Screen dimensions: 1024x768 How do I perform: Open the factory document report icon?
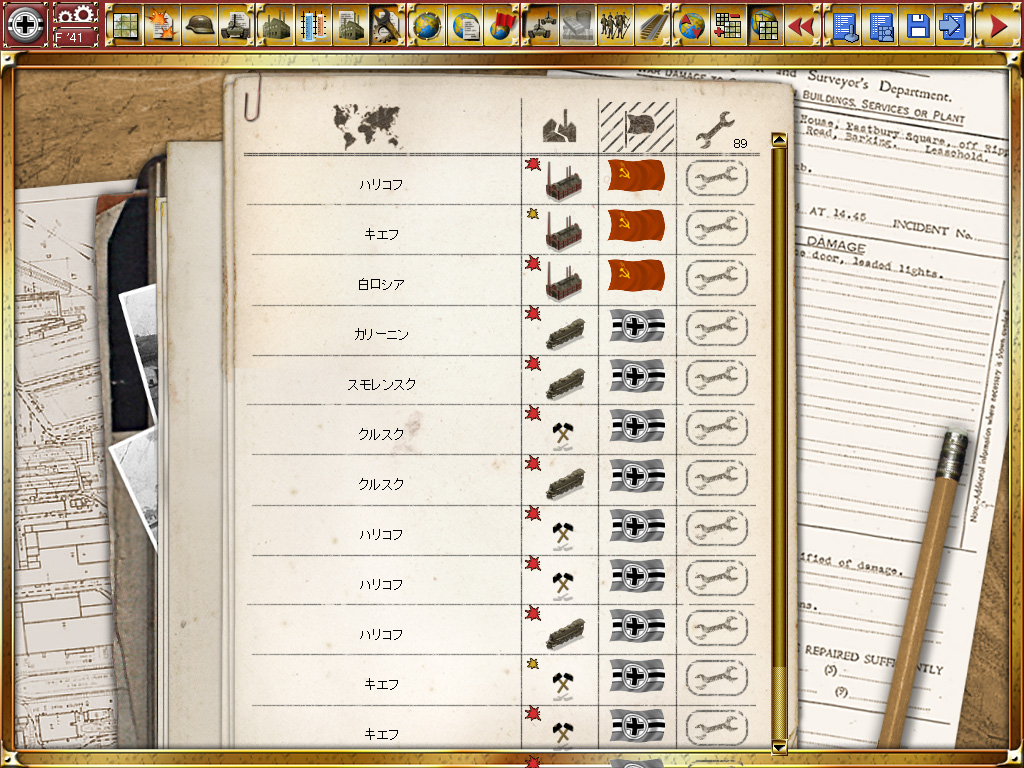pos(351,25)
